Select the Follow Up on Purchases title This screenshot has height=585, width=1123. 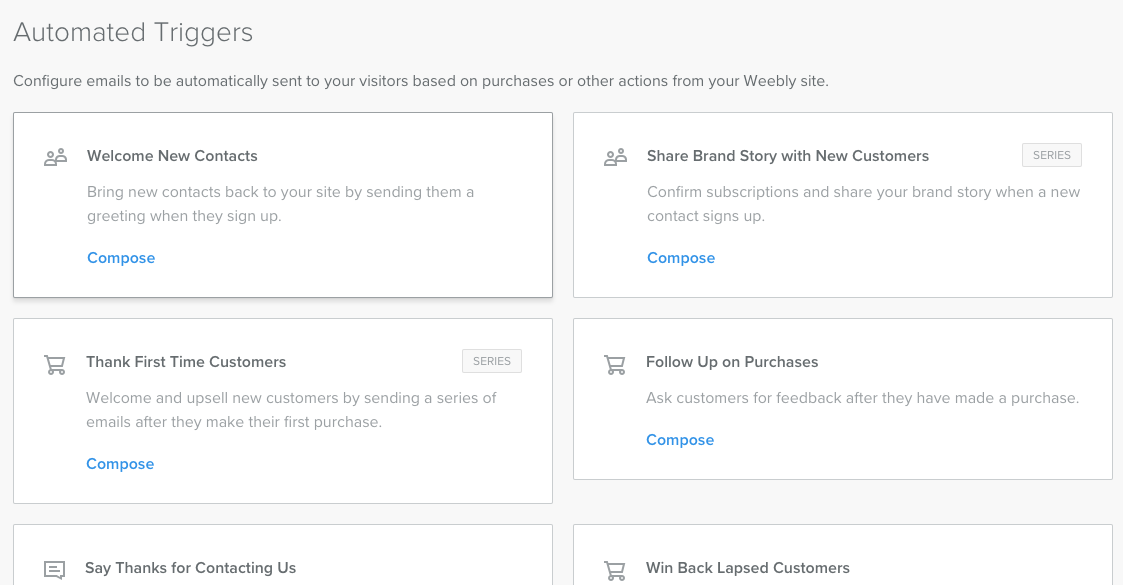[x=732, y=362]
